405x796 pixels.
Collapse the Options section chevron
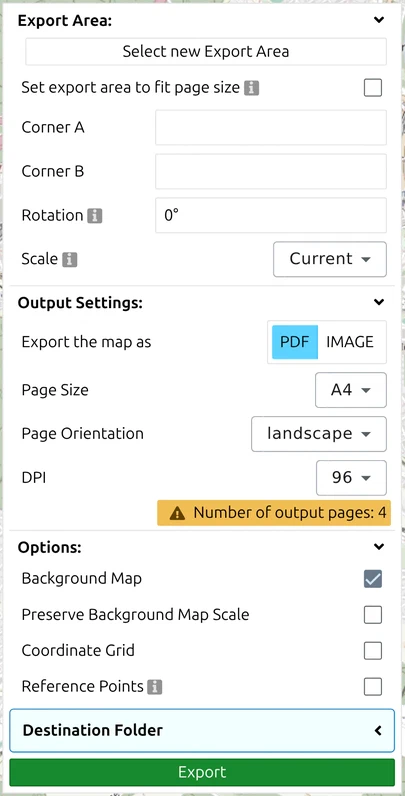379,547
